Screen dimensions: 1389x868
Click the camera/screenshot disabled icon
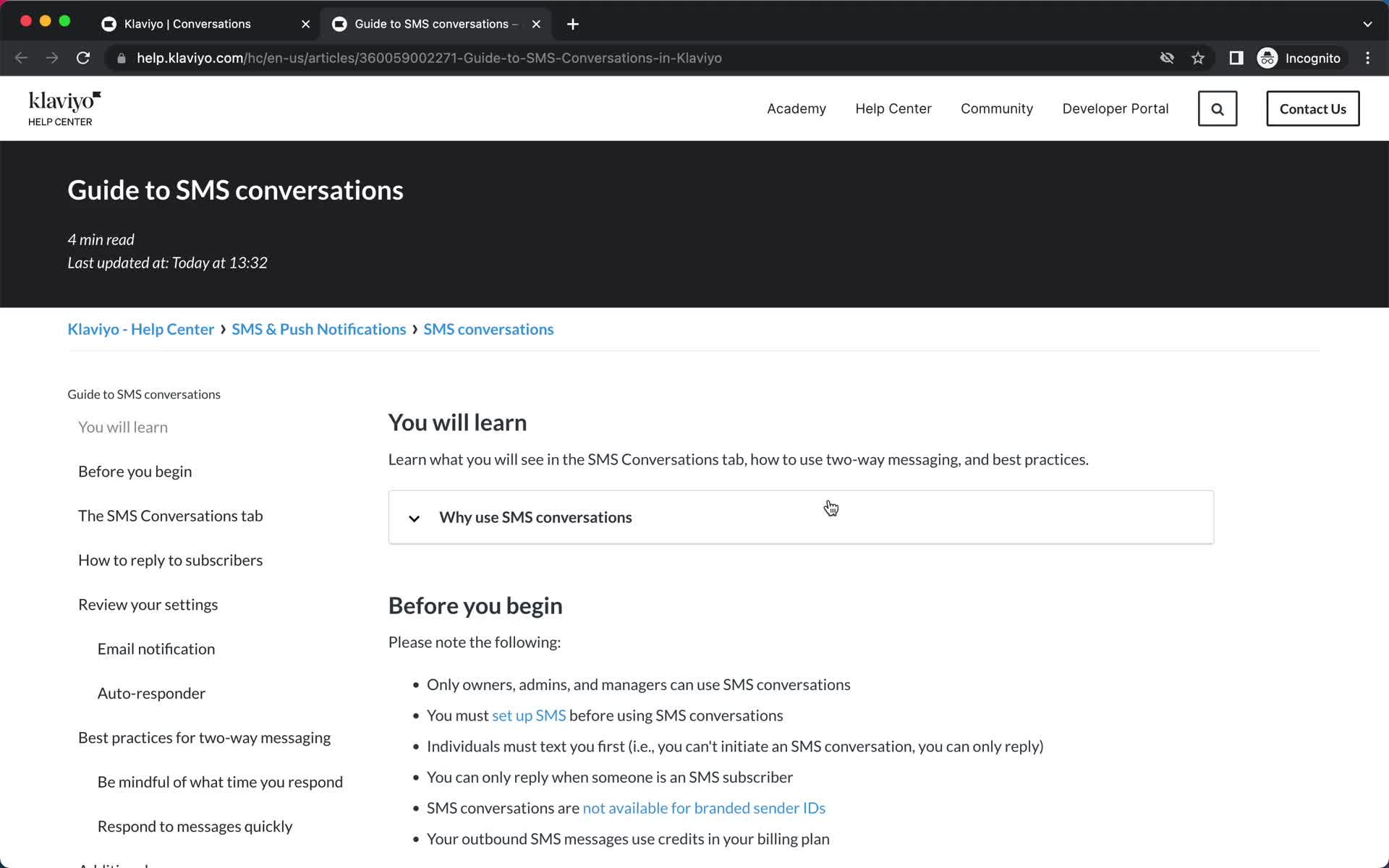(x=1167, y=58)
